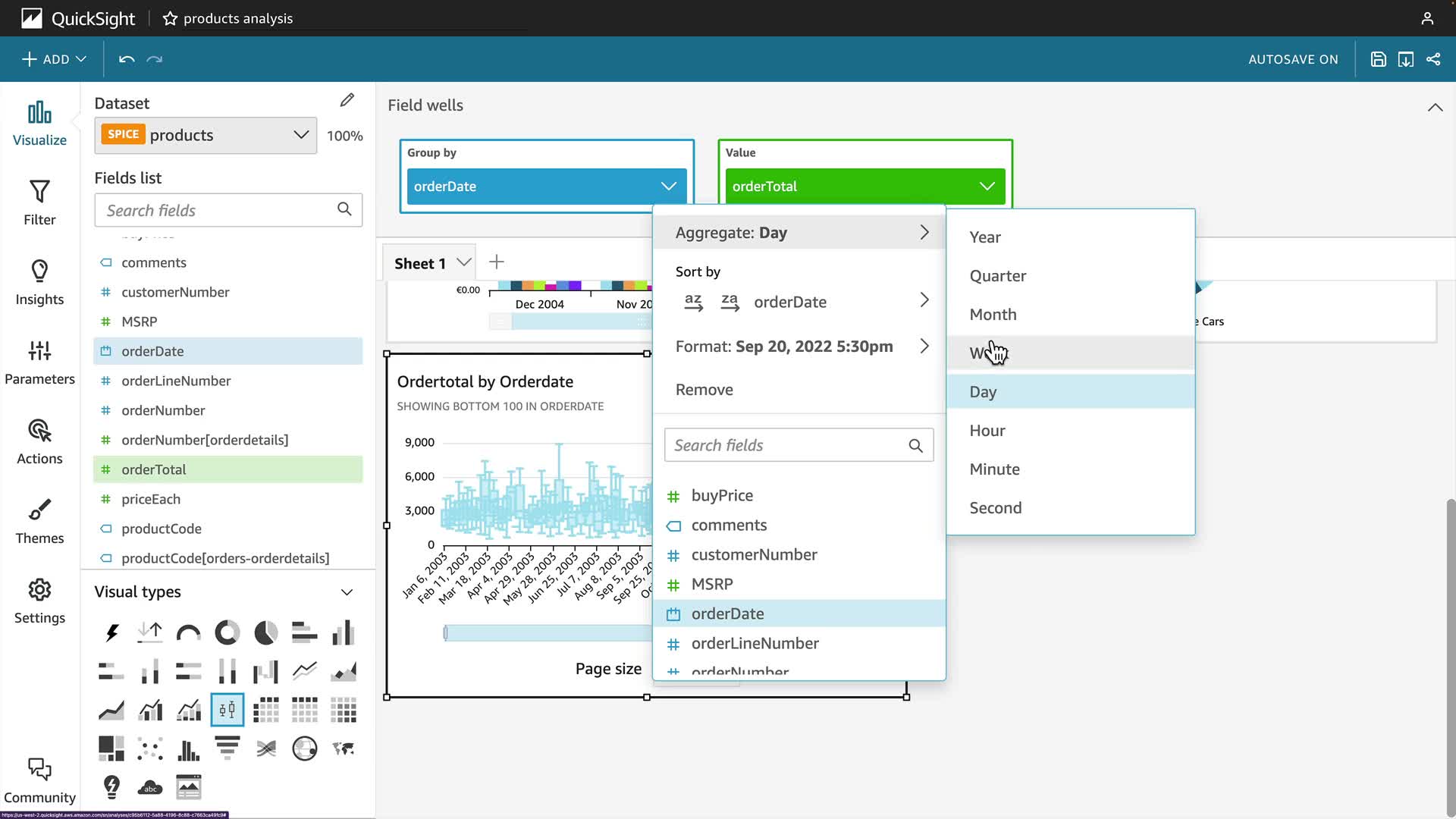Choose Month from aggregate submenu
Image resolution: width=1456 pixels, height=819 pixels.
[x=993, y=315]
